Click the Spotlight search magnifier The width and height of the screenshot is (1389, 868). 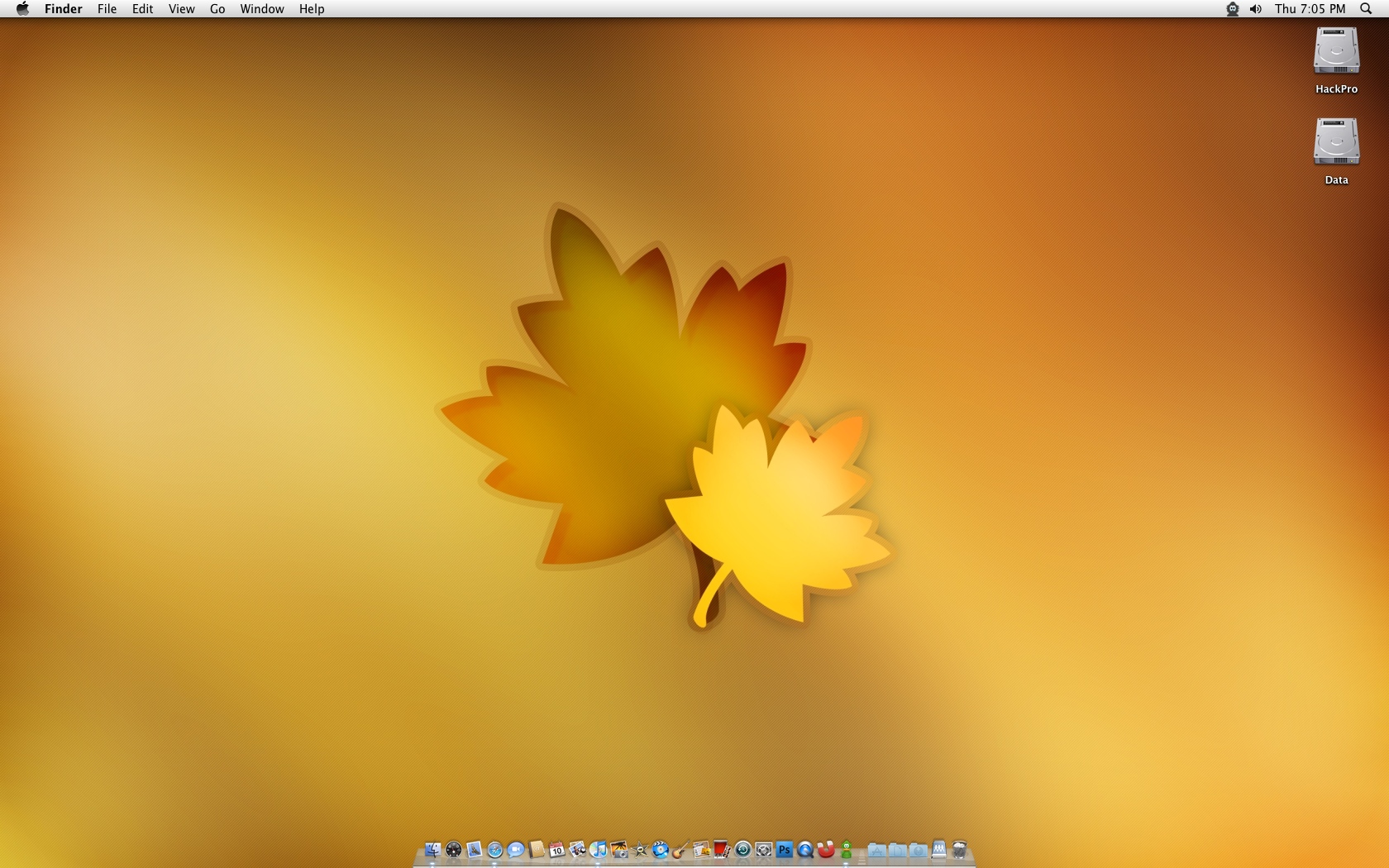(x=1366, y=9)
